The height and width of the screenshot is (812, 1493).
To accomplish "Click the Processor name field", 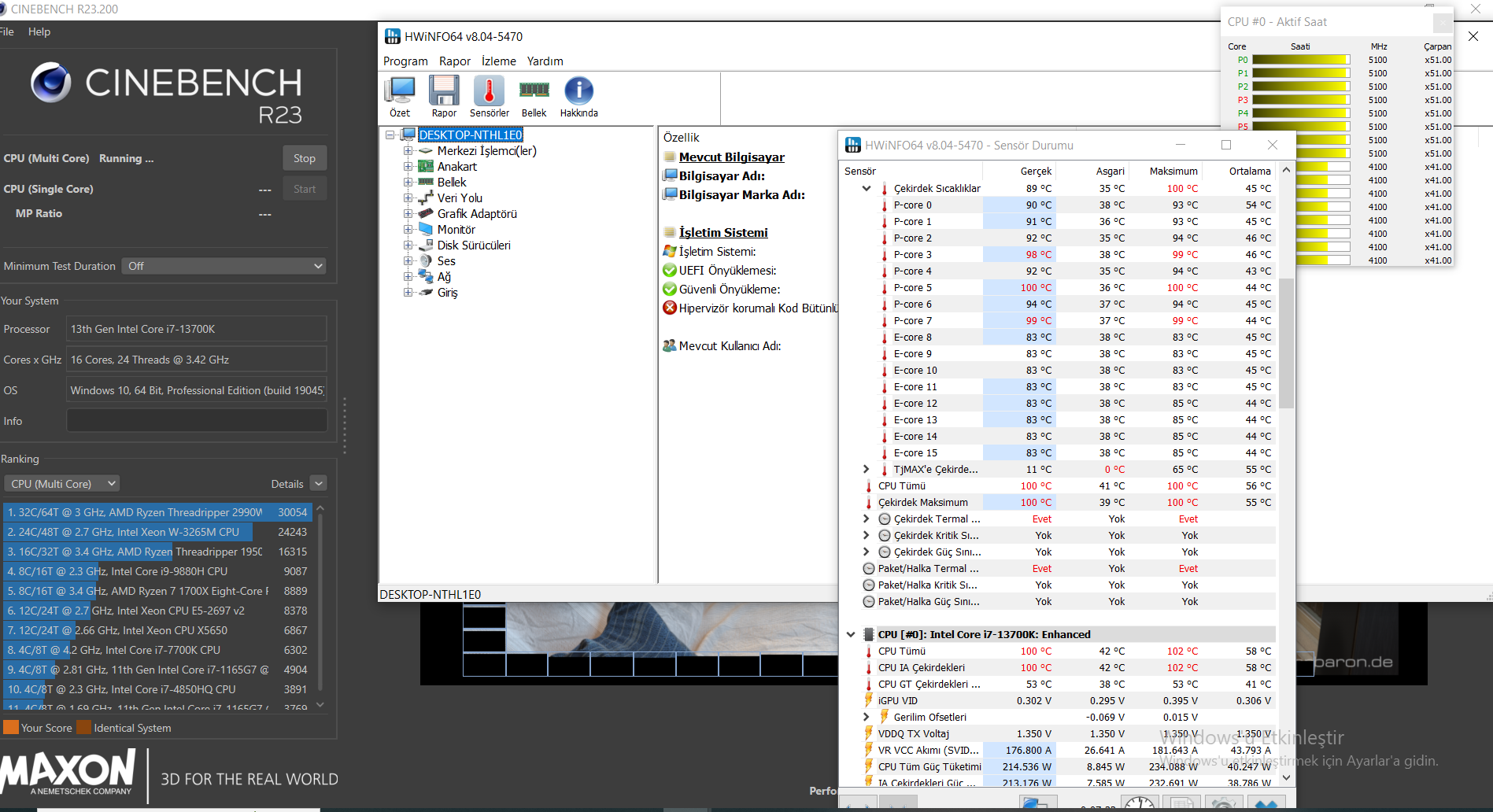I will click(197, 329).
